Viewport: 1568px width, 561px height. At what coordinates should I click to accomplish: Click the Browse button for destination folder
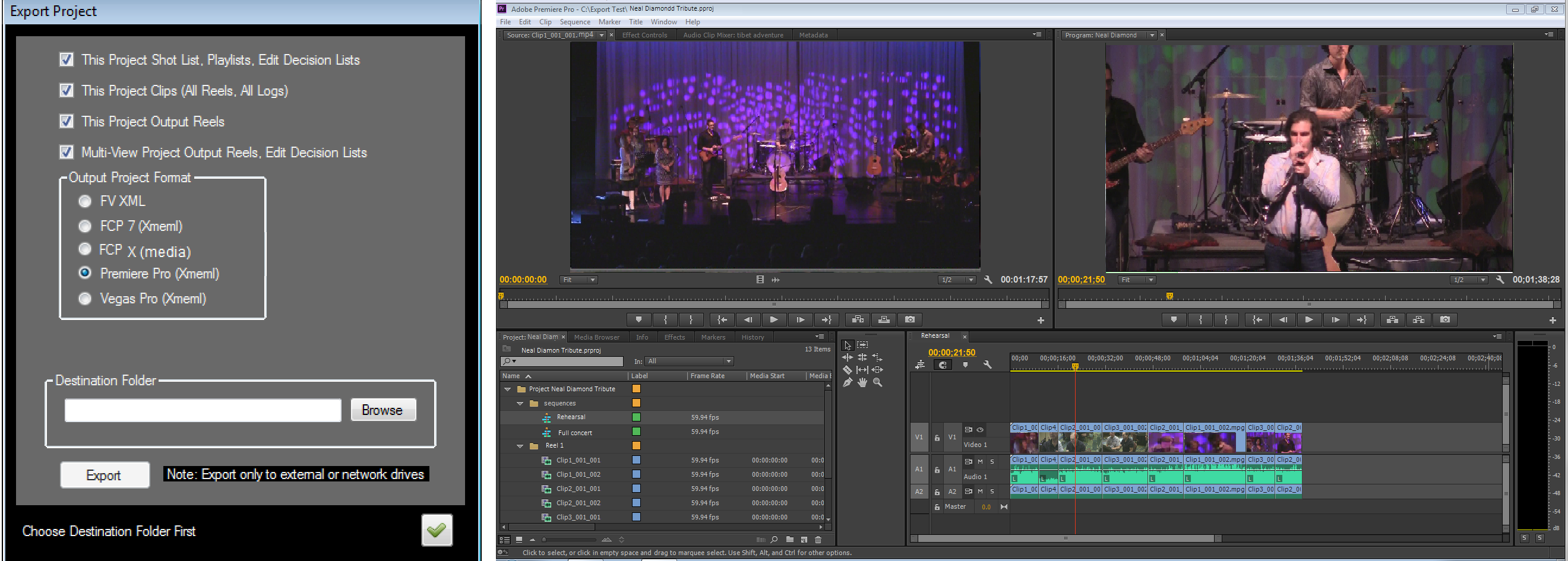click(382, 410)
